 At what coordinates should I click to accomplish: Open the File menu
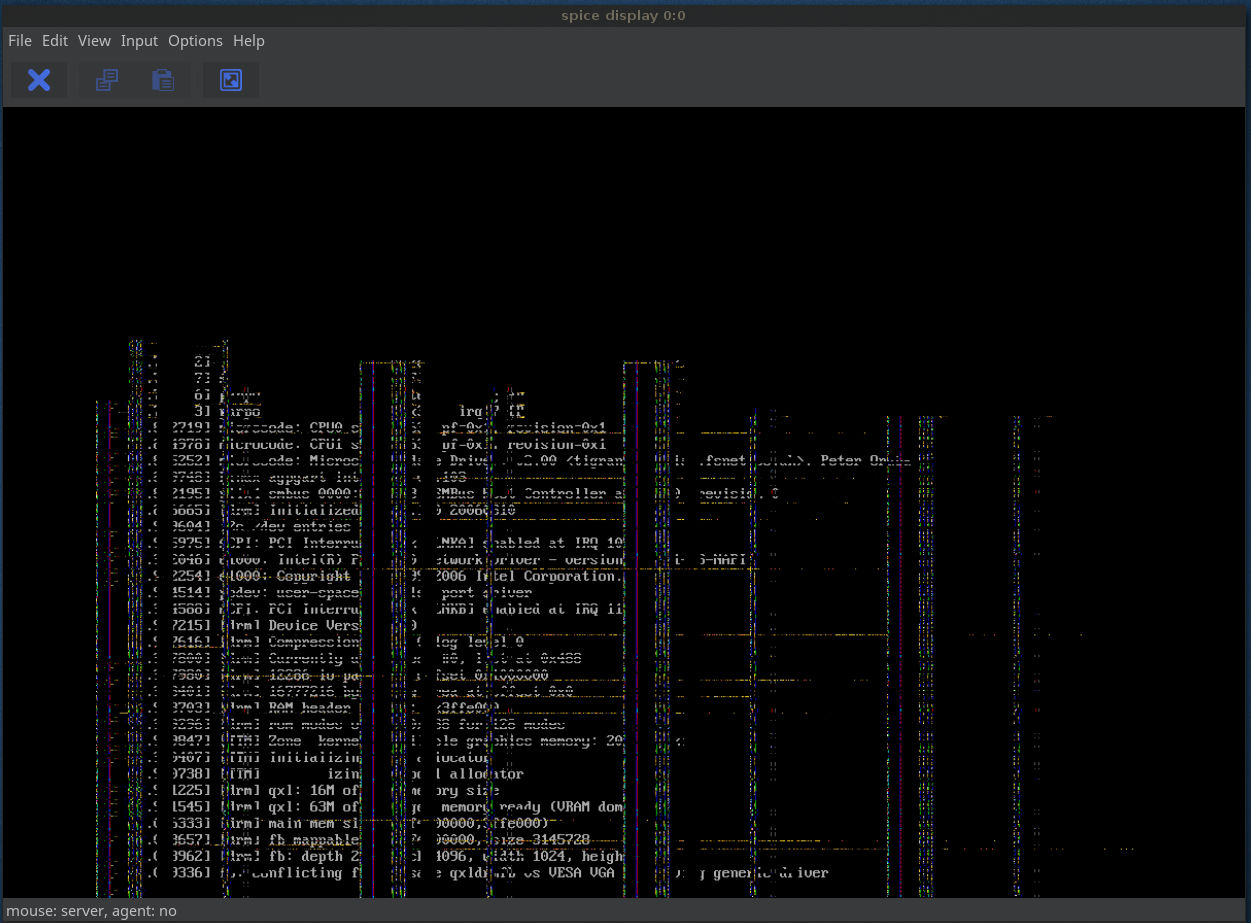pos(20,41)
